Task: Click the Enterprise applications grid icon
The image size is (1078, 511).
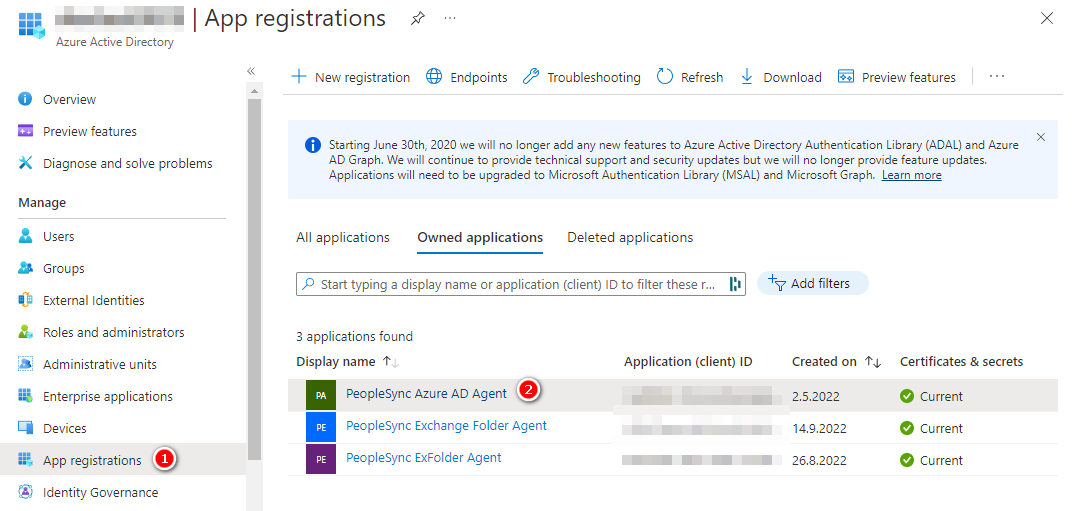Action: coord(25,396)
